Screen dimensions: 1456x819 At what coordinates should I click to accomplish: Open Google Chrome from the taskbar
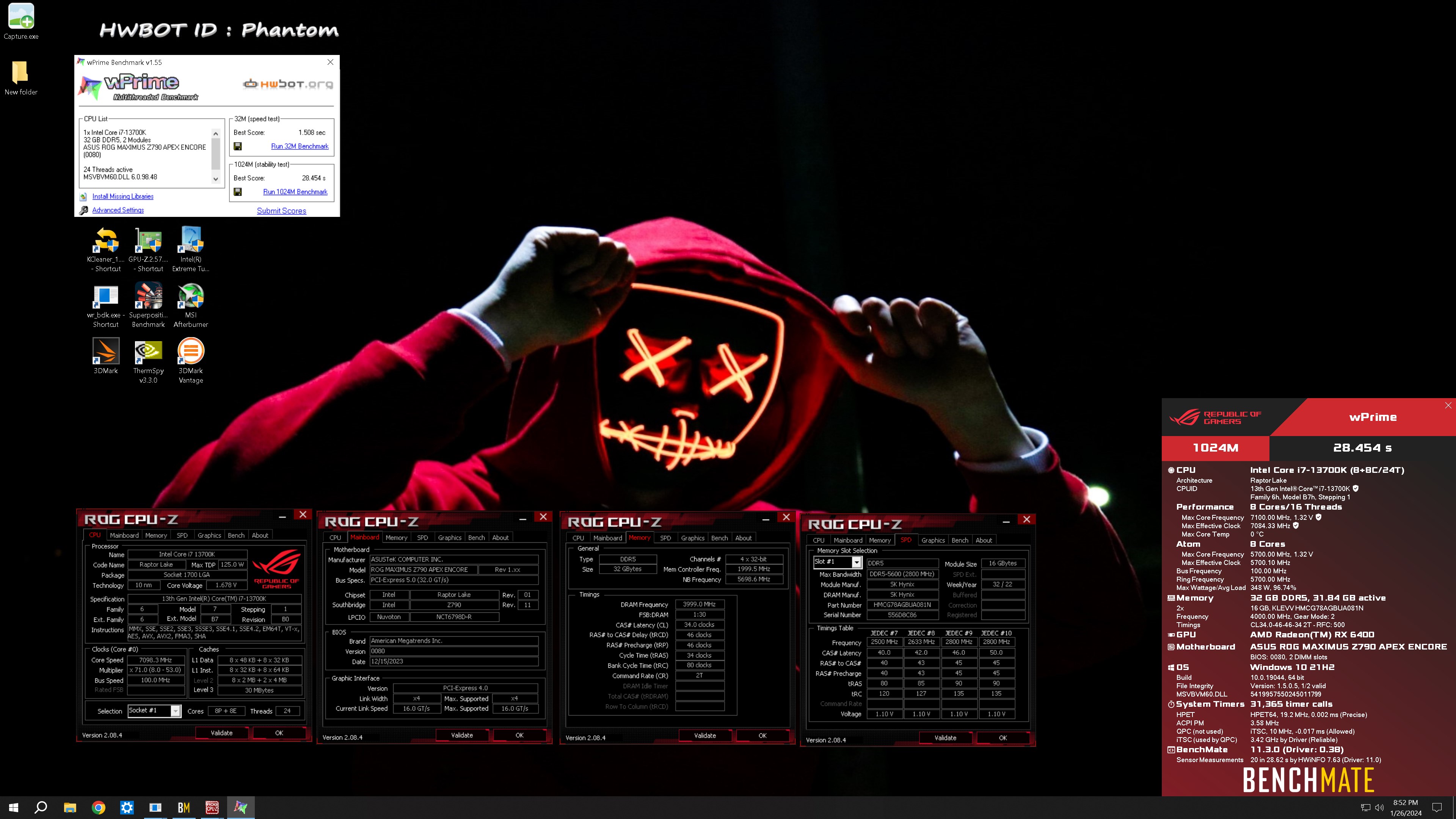(x=98, y=808)
